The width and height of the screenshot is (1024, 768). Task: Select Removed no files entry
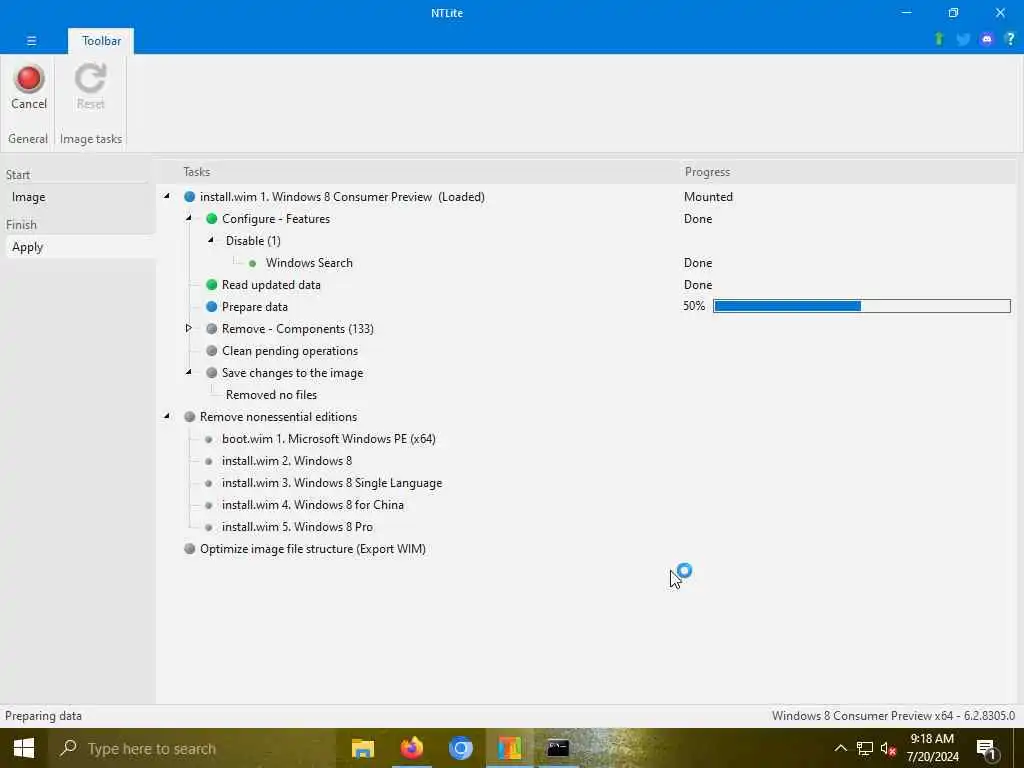coord(271,394)
